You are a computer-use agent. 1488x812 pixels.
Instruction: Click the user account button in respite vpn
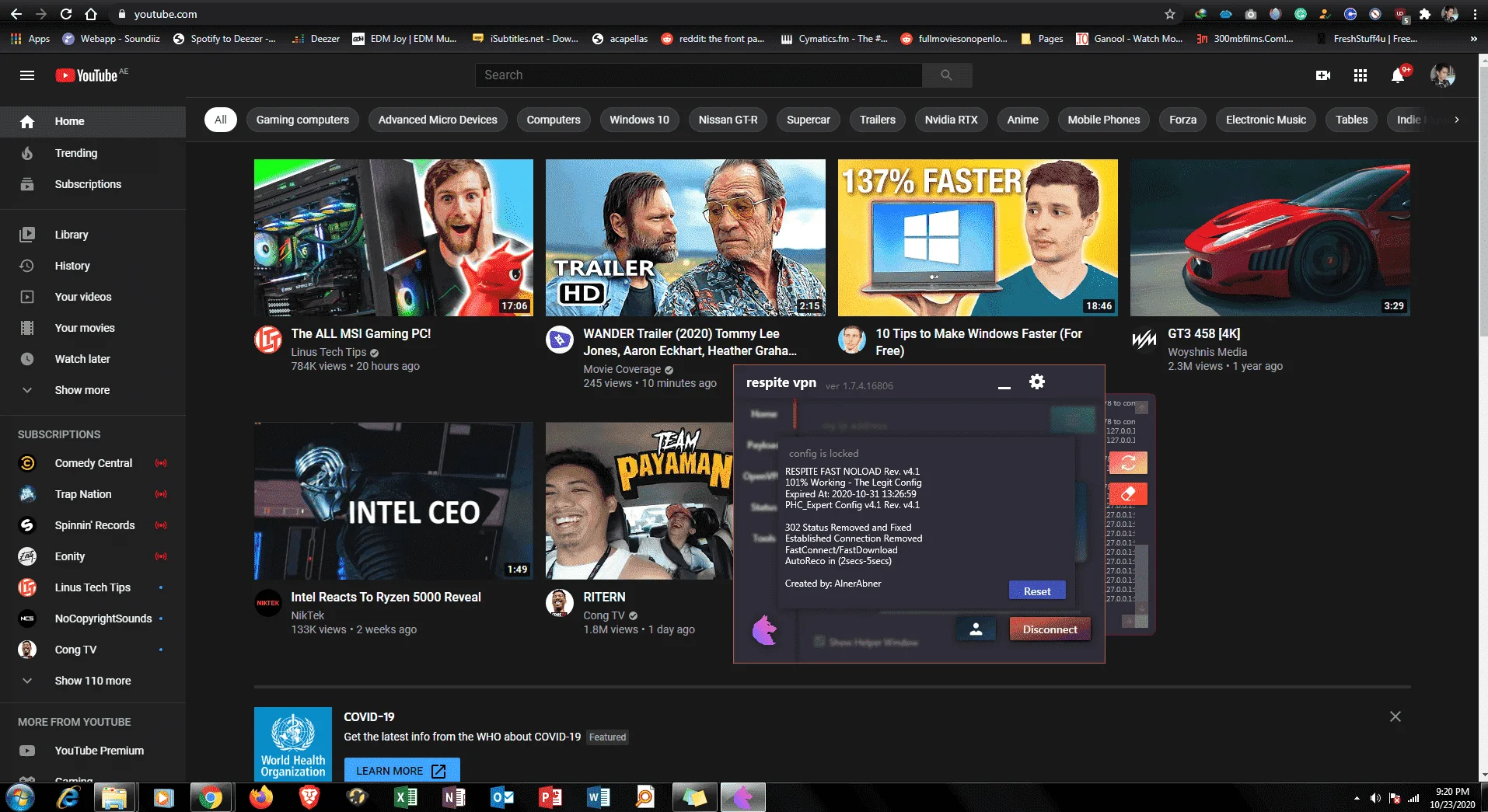tap(976, 629)
